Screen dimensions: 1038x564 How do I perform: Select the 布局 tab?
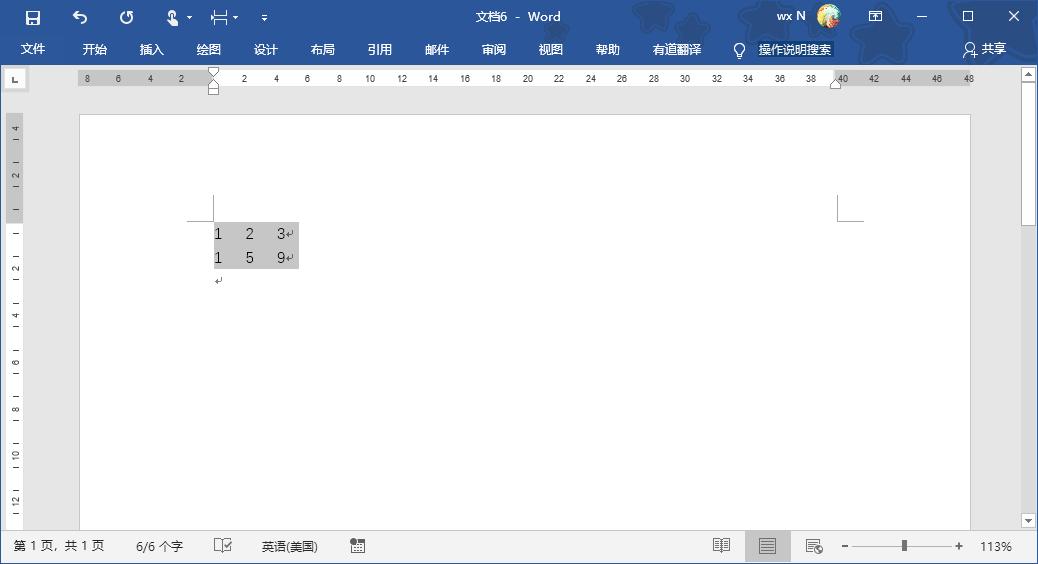click(x=322, y=49)
